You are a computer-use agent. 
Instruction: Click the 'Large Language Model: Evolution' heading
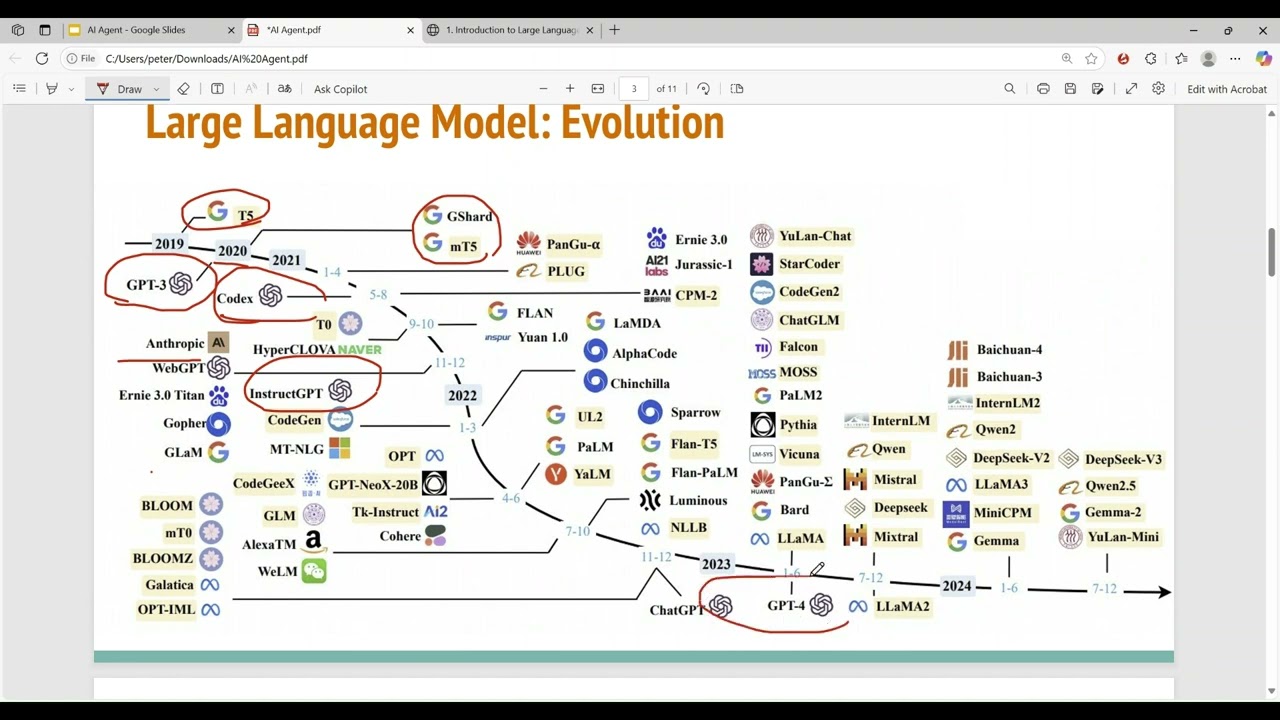pos(434,124)
